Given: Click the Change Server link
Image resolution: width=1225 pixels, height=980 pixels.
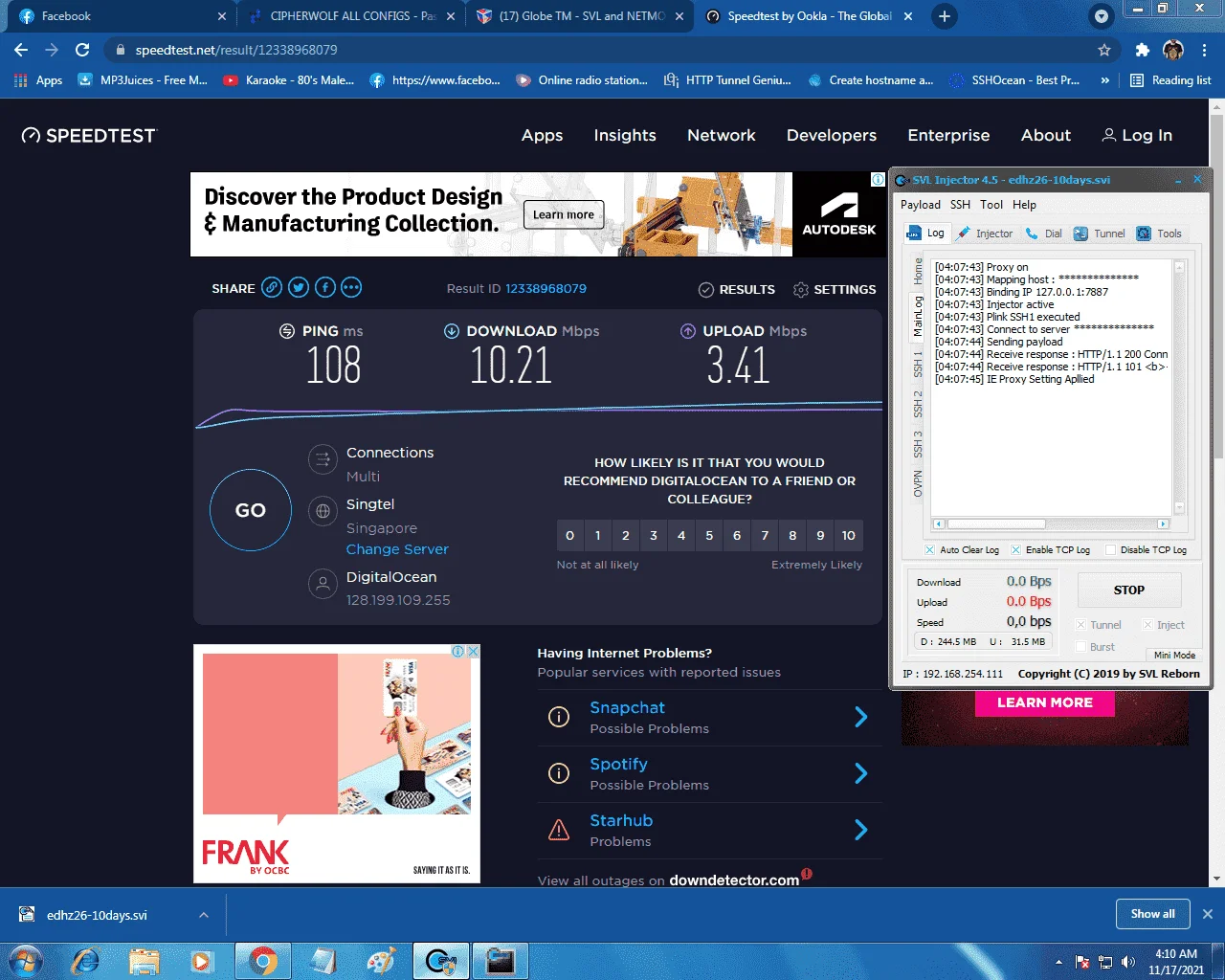Looking at the screenshot, I should click(x=397, y=549).
